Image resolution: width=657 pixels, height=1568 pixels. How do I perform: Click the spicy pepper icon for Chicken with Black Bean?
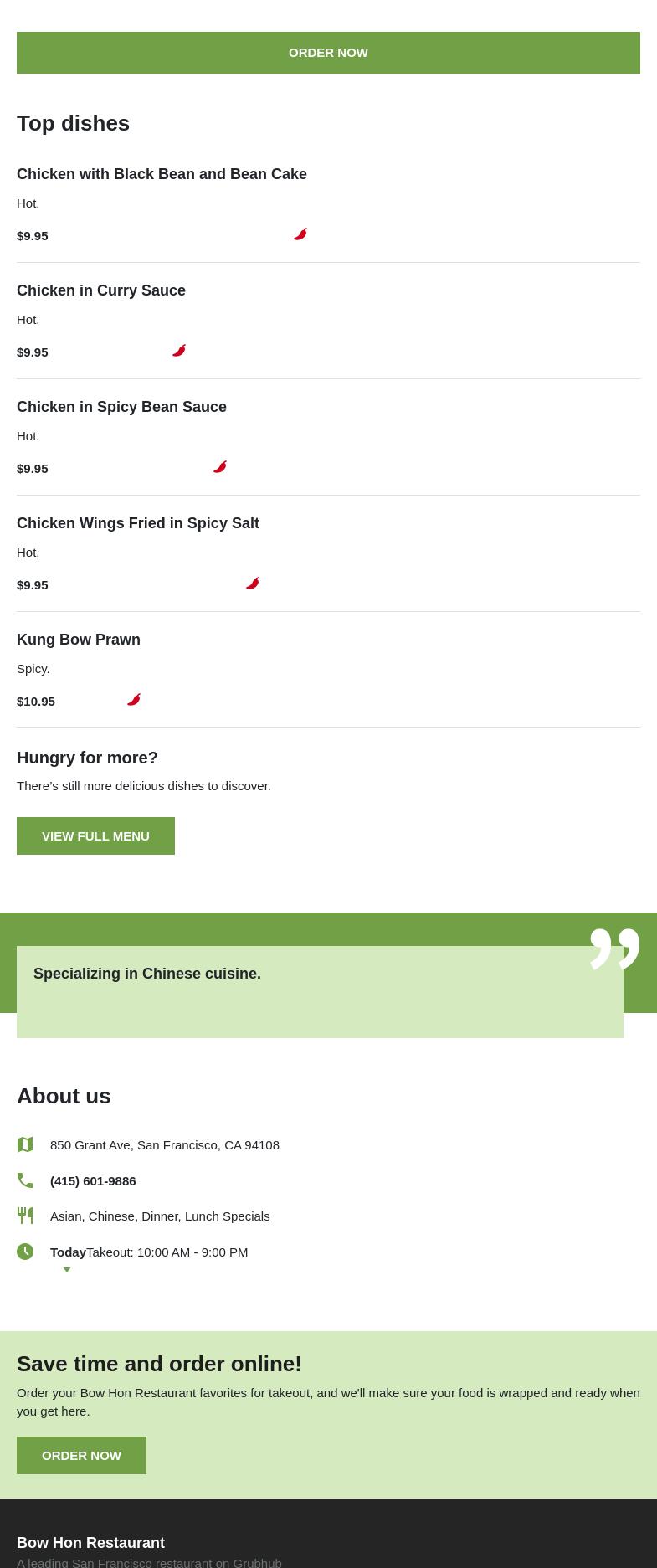[300, 234]
